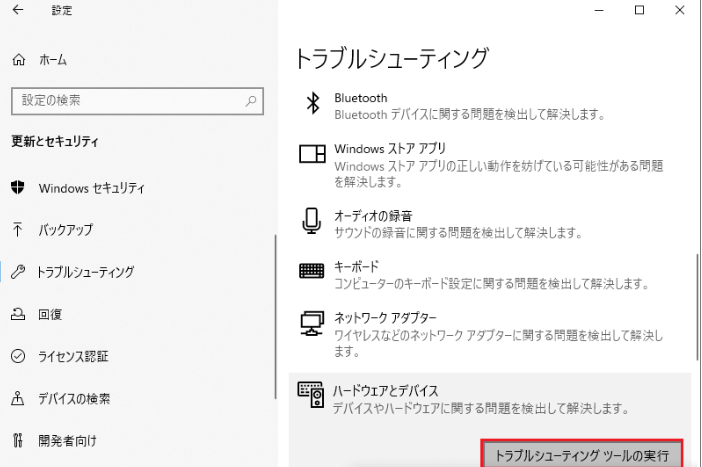Click the keyboard troubleshooter icon
This screenshot has height=467, width=702.
(x=312, y=271)
